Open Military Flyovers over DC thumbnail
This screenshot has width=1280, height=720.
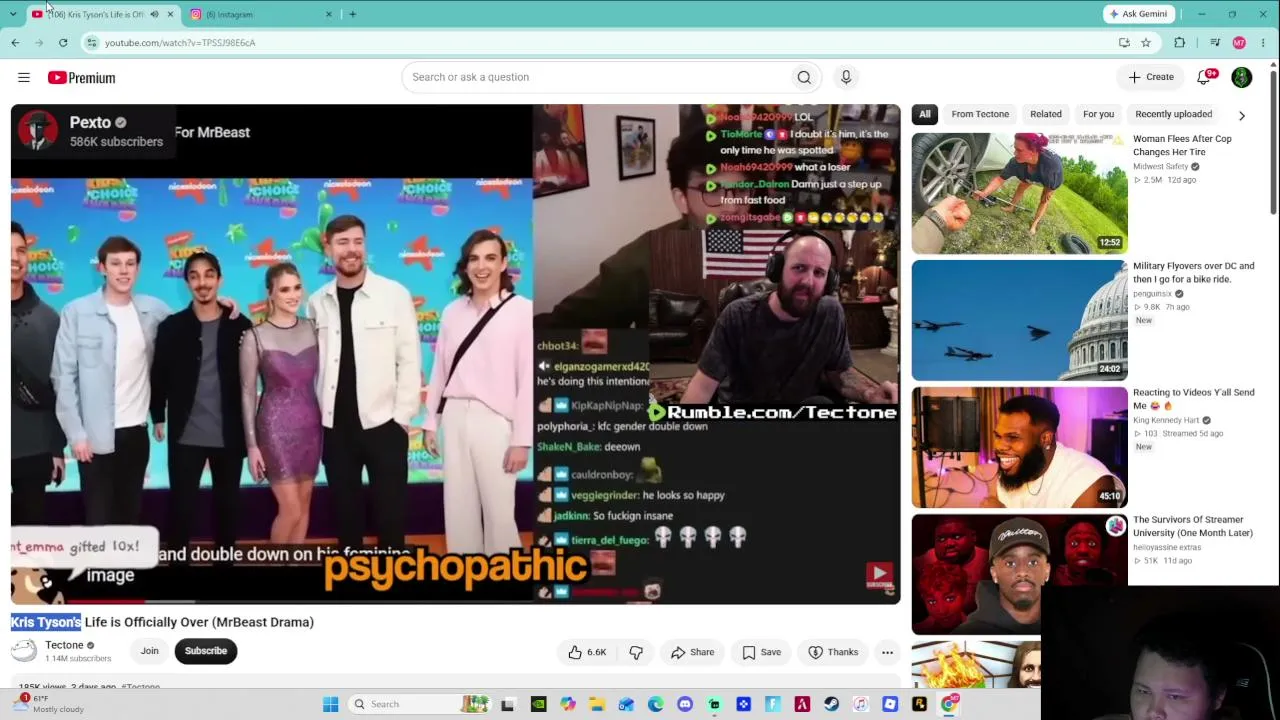pos(1020,320)
